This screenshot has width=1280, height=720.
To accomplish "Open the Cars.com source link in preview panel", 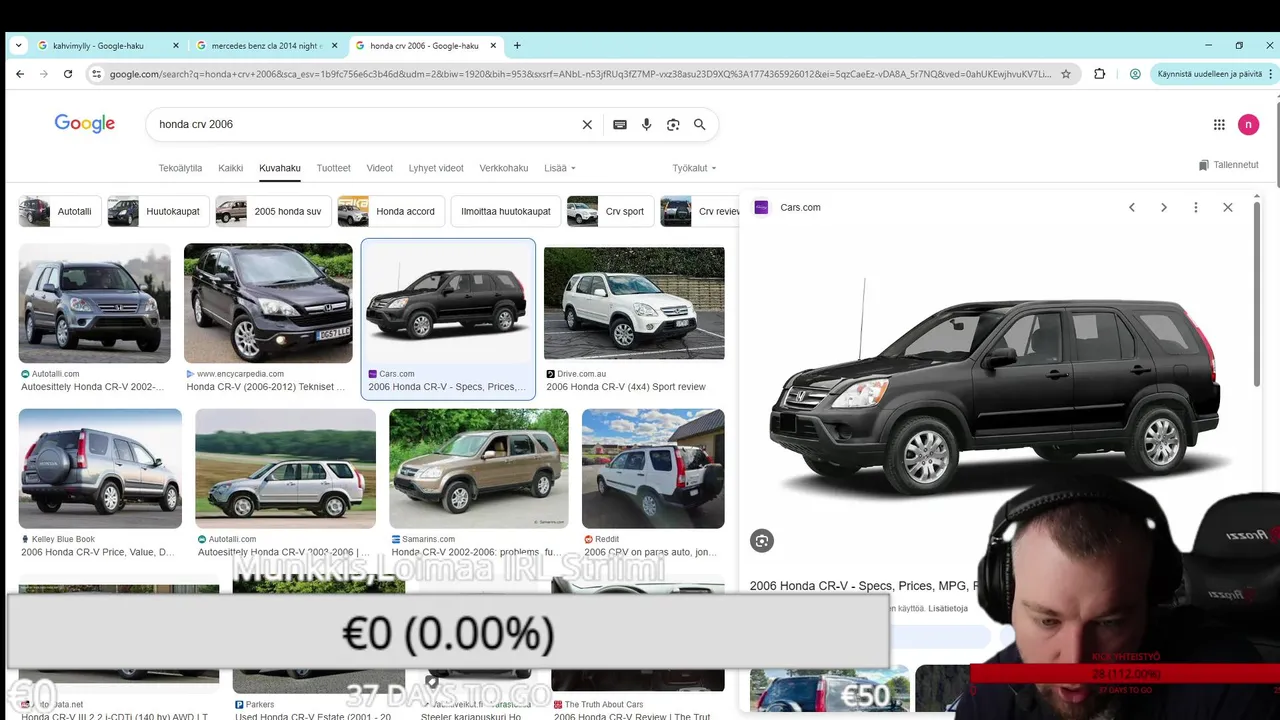I will coord(788,207).
